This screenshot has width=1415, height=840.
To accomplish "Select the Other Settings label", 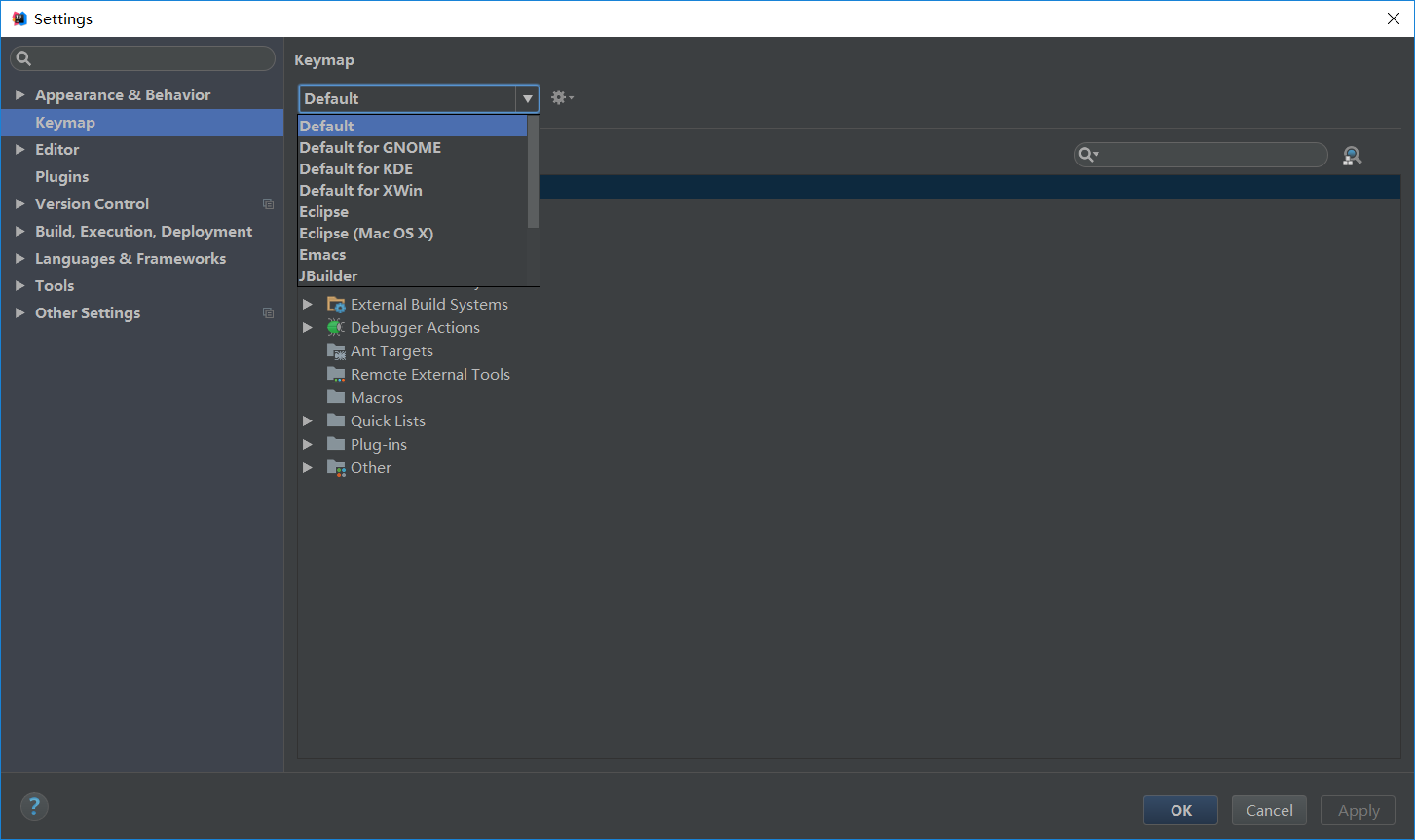I will click(x=88, y=313).
